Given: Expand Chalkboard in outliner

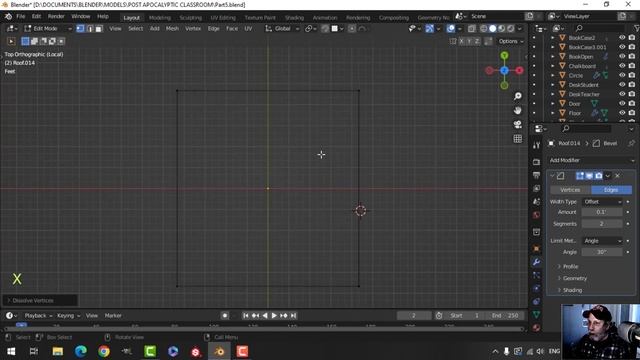Looking at the screenshot, I should coord(553,66).
